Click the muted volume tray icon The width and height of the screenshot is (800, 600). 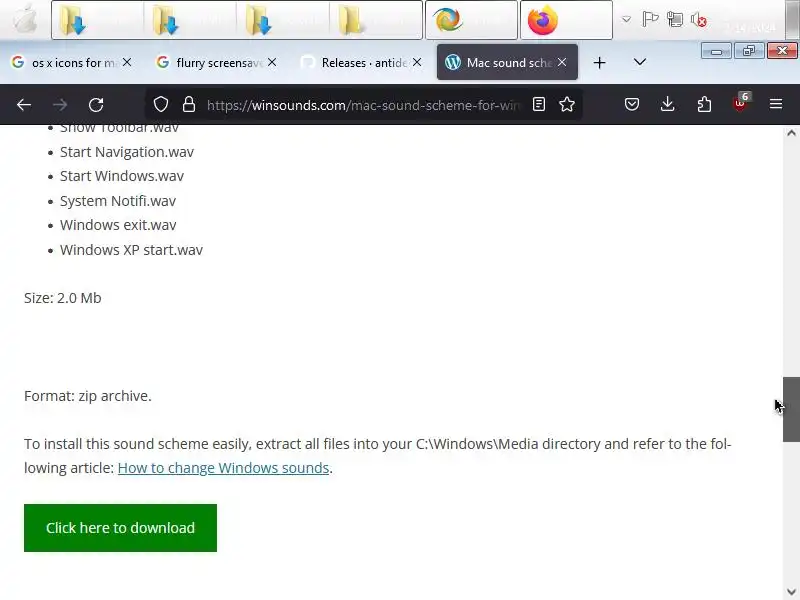pos(698,20)
